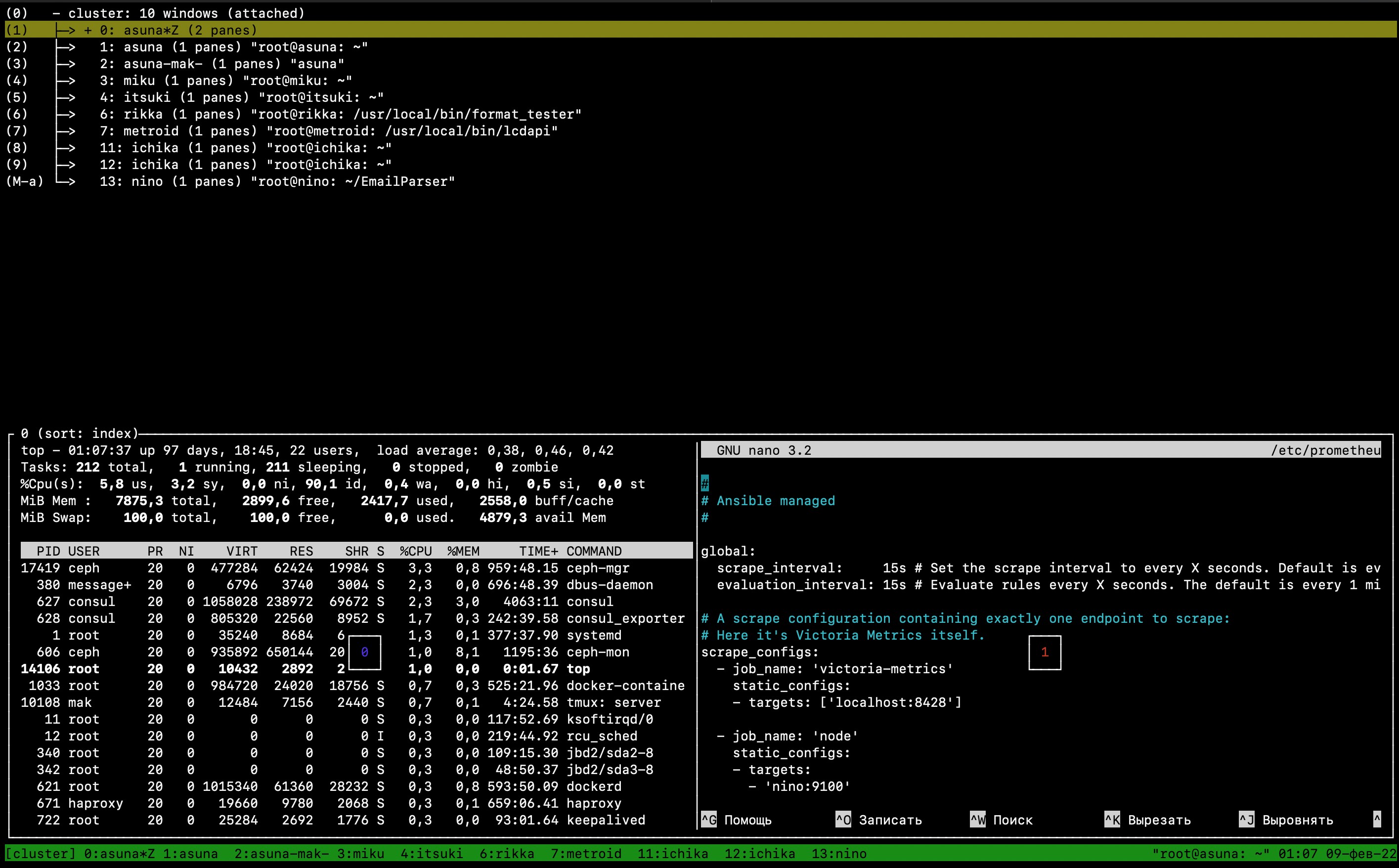The height and width of the screenshot is (868, 1399).
Task: Pick window 7: metroid lcdapi entry
Action: click(x=328, y=131)
